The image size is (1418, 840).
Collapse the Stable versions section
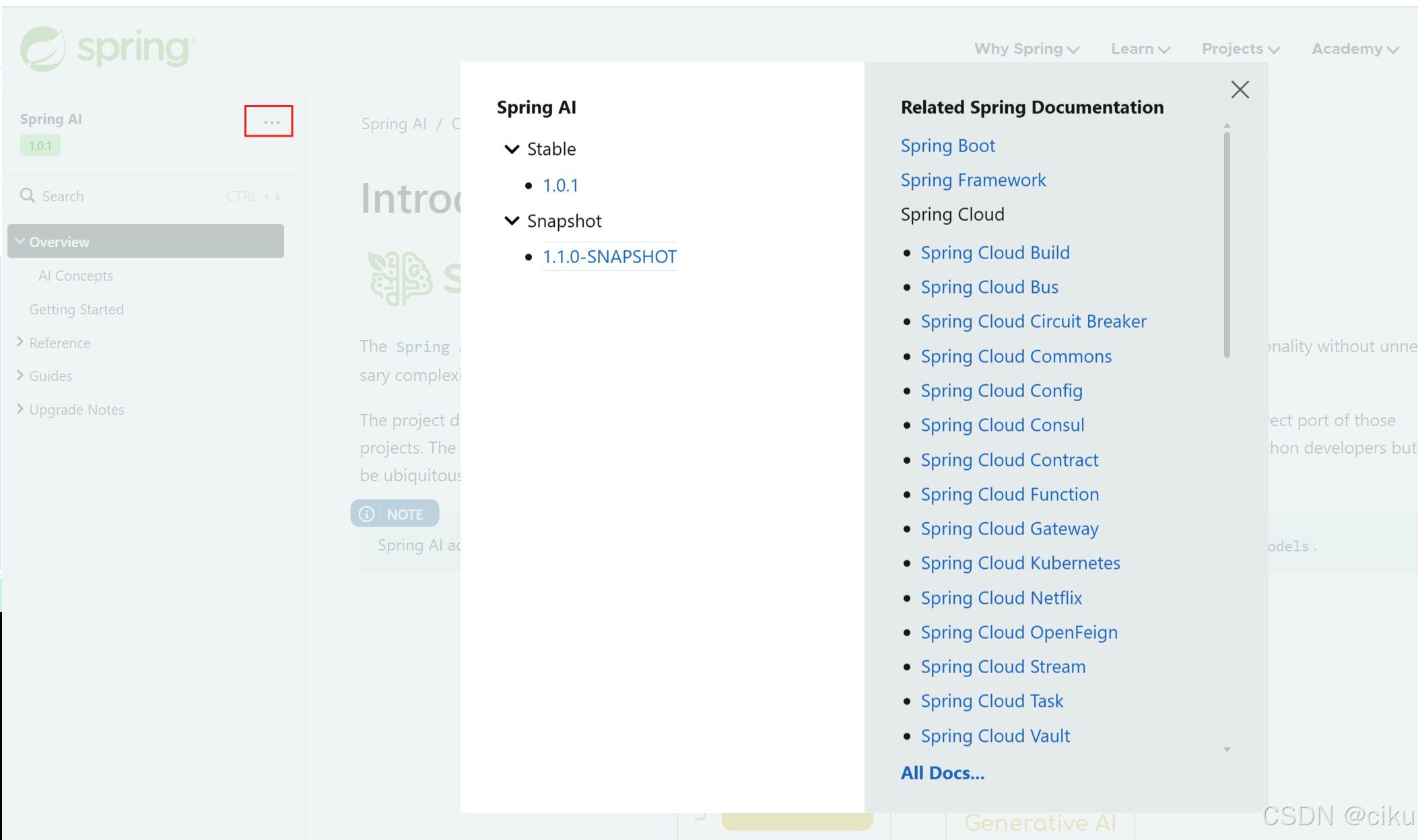tap(512, 149)
